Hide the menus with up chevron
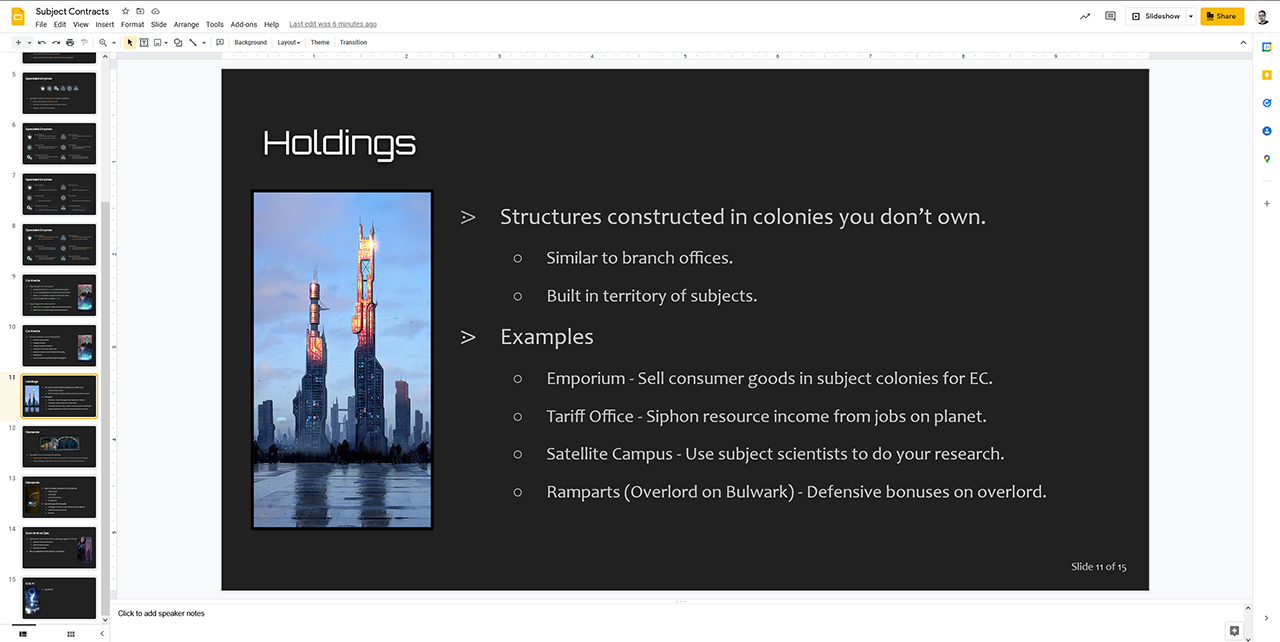This screenshot has width=1280, height=642. tap(1243, 42)
